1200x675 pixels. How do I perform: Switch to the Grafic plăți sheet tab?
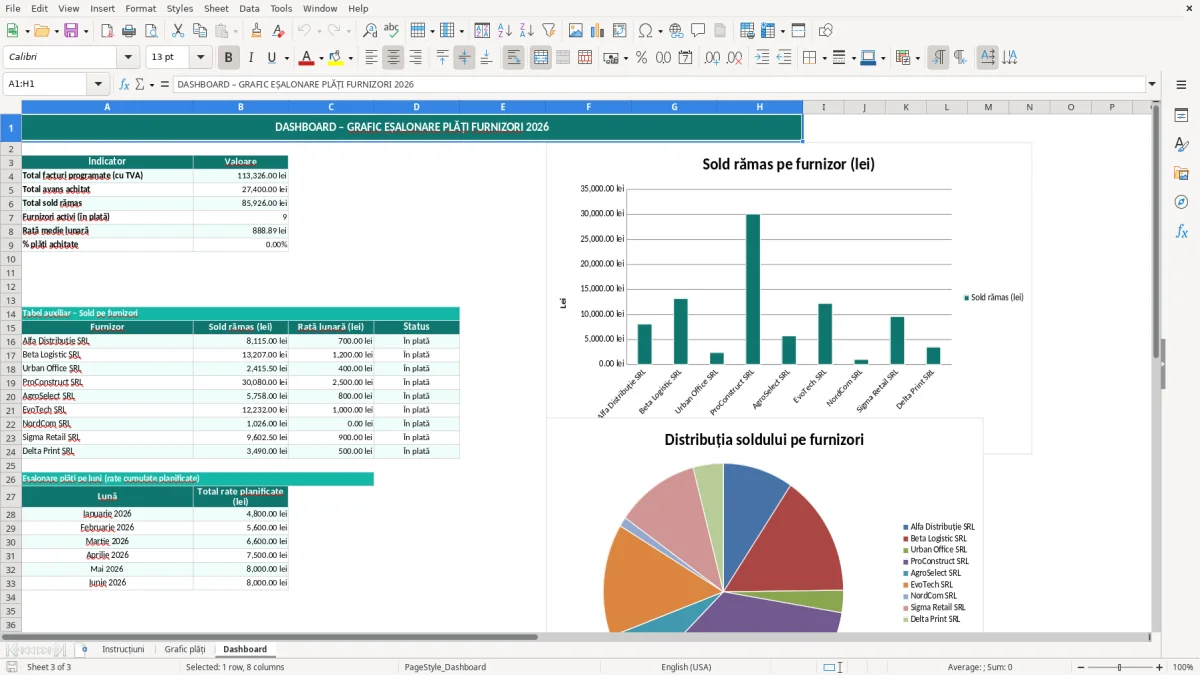(185, 650)
